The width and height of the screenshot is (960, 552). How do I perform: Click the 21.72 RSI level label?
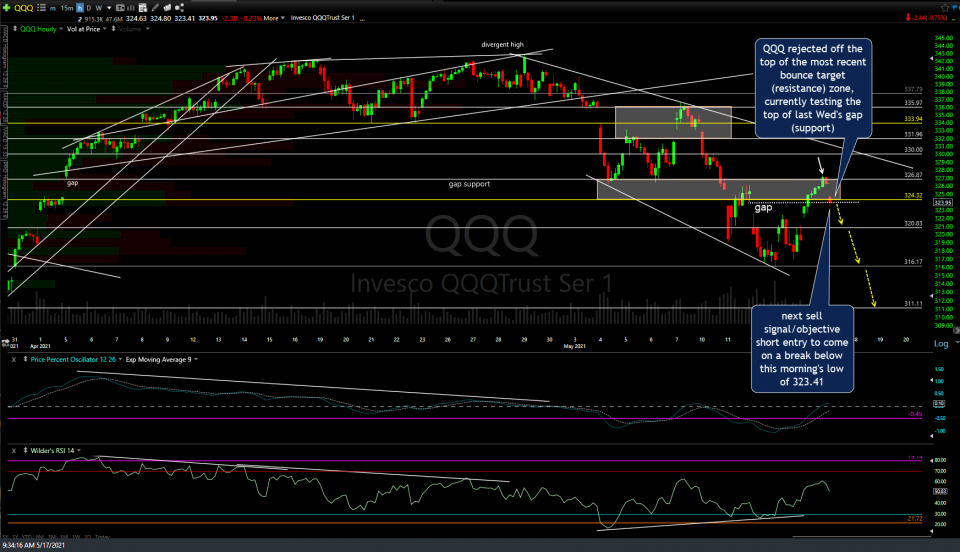tap(915, 518)
